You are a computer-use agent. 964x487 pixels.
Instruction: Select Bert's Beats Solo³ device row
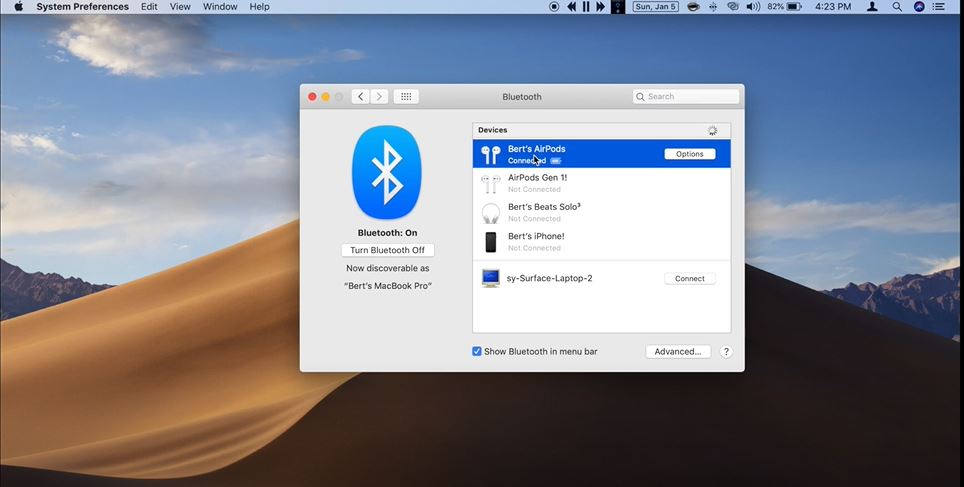click(x=601, y=212)
